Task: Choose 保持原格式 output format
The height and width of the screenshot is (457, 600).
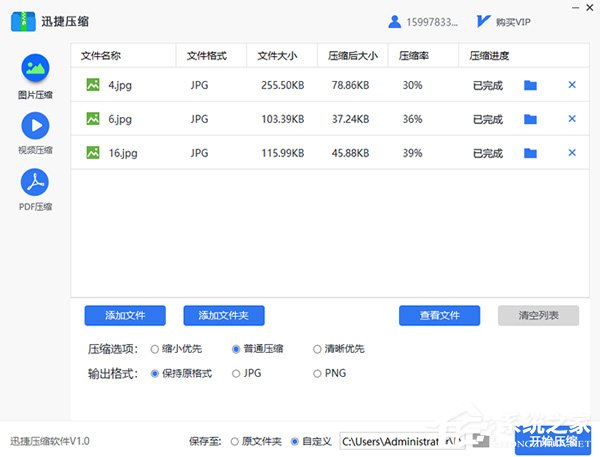Action: (155, 374)
